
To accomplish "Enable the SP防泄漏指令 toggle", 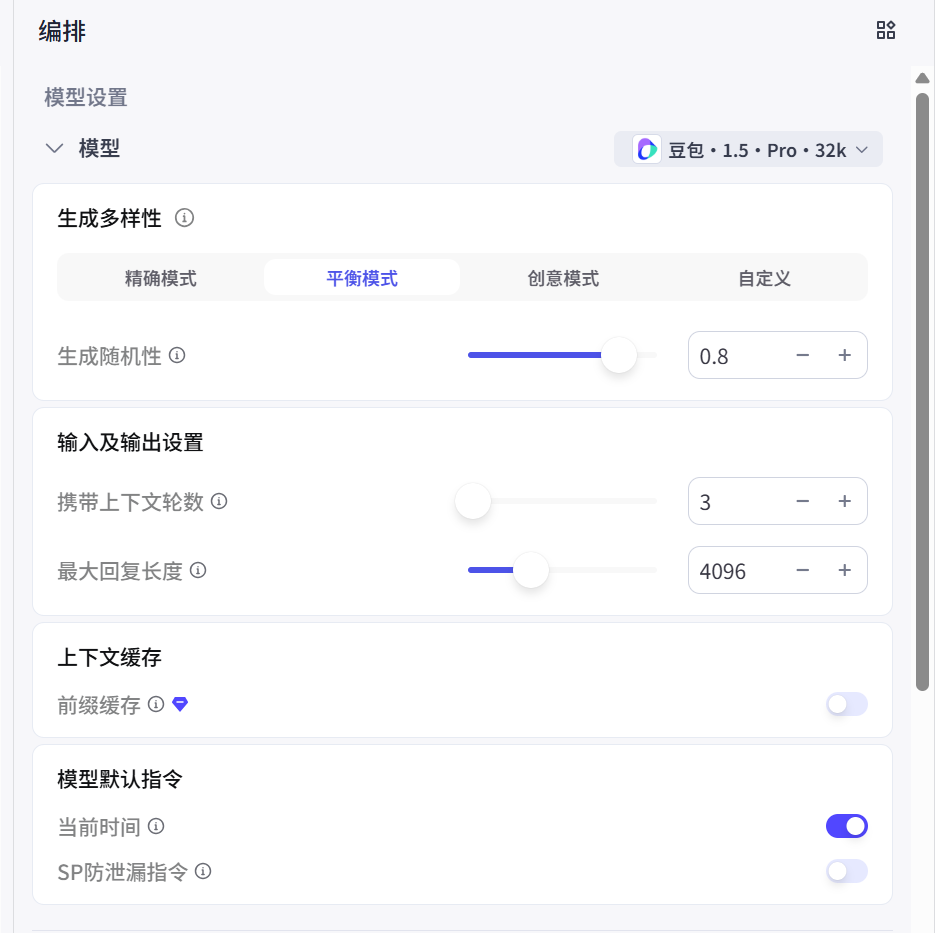I will click(x=846, y=872).
